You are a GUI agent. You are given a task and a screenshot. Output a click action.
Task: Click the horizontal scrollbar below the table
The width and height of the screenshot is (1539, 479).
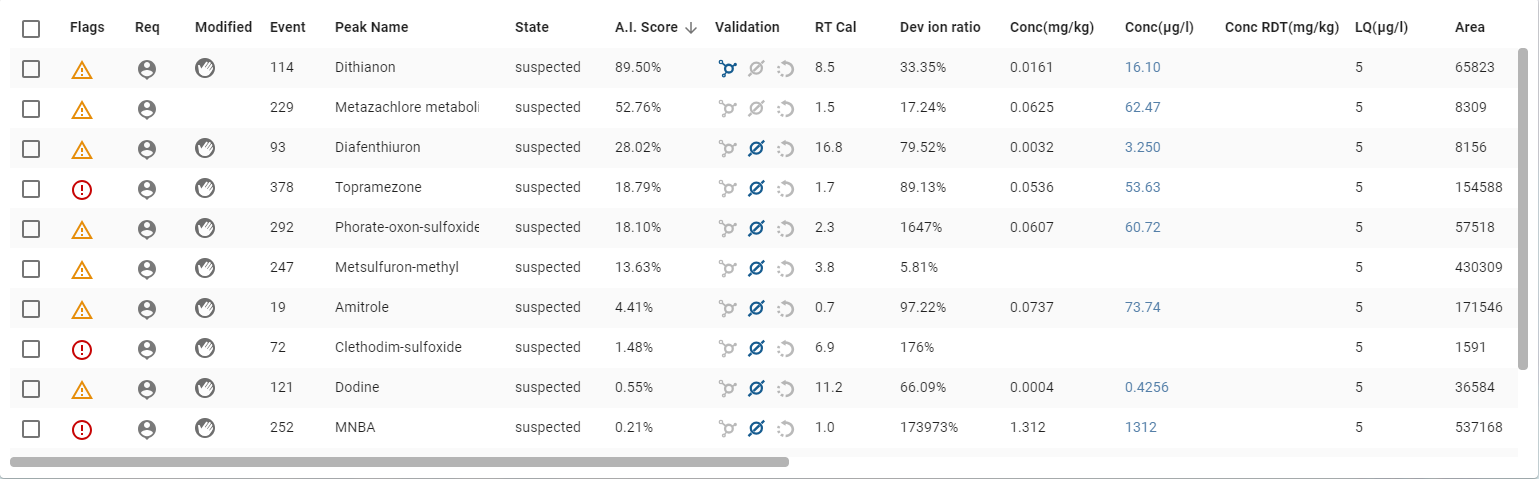pyautogui.click(x=400, y=462)
